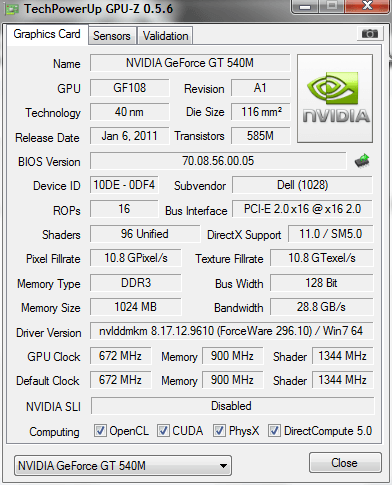The image size is (392, 485).
Task: Select the Graphics Card tab
Action: 47,34
